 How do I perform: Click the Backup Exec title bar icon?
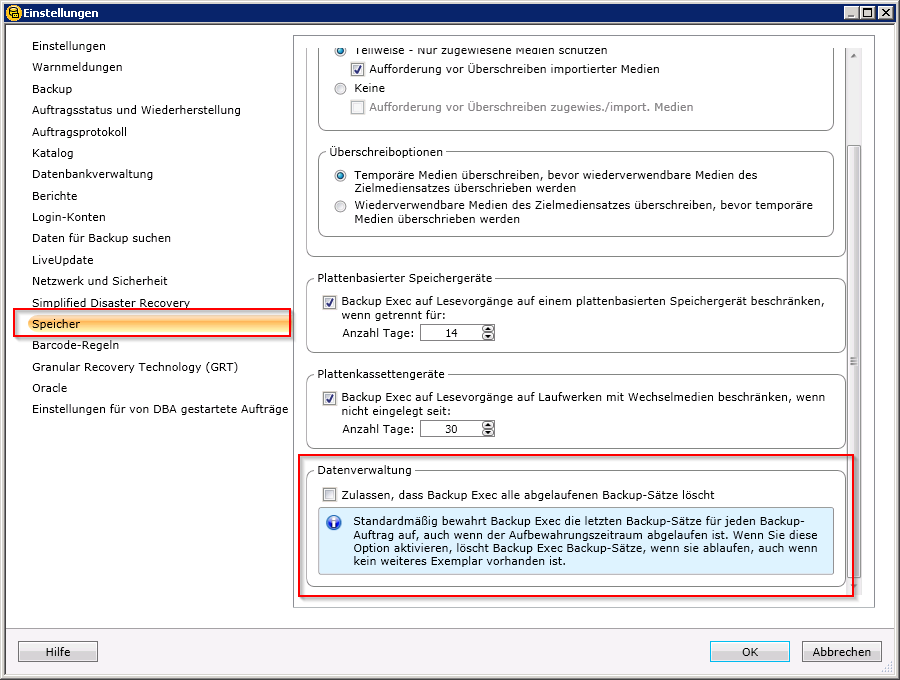click(12, 12)
